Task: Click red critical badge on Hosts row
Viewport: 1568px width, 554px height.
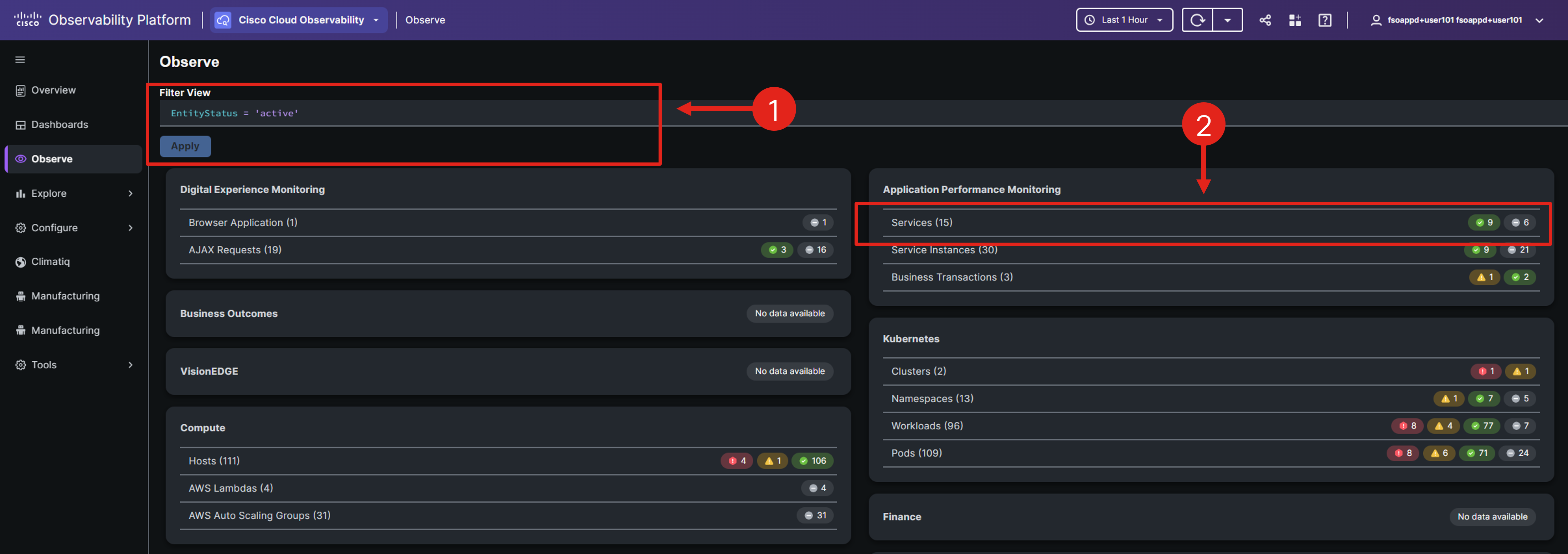Action: click(x=737, y=461)
